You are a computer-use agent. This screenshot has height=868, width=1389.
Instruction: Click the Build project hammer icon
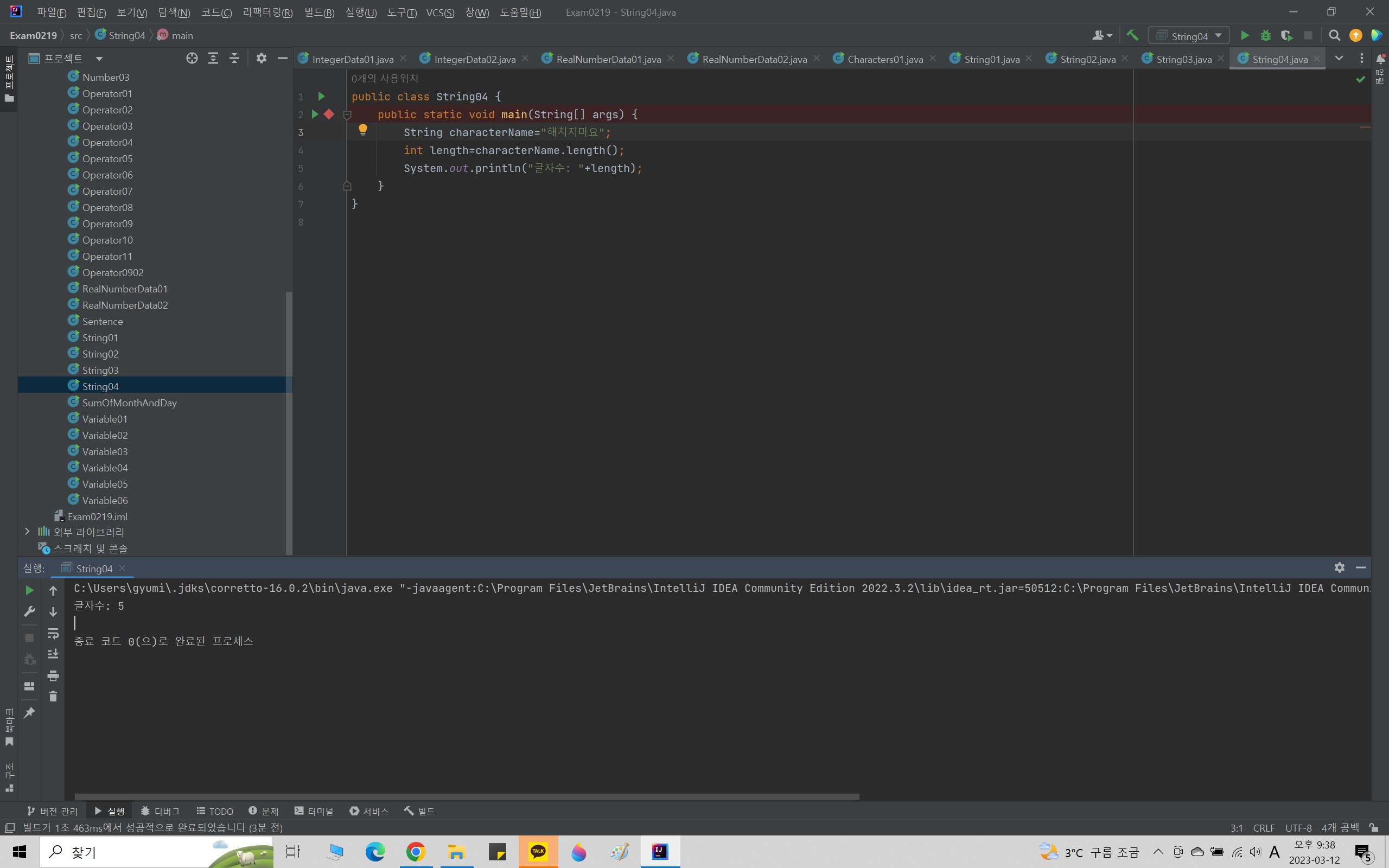pyautogui.click(x=1132, y=36)
